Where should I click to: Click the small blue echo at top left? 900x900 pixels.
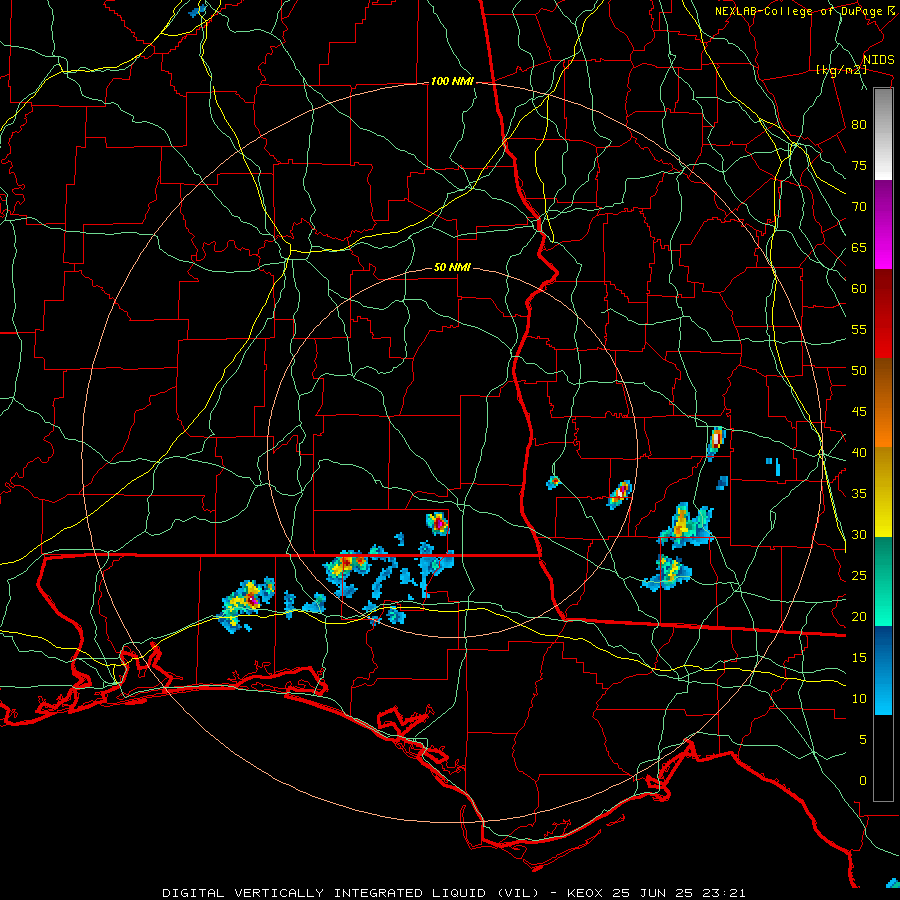[x=198, y=10]
